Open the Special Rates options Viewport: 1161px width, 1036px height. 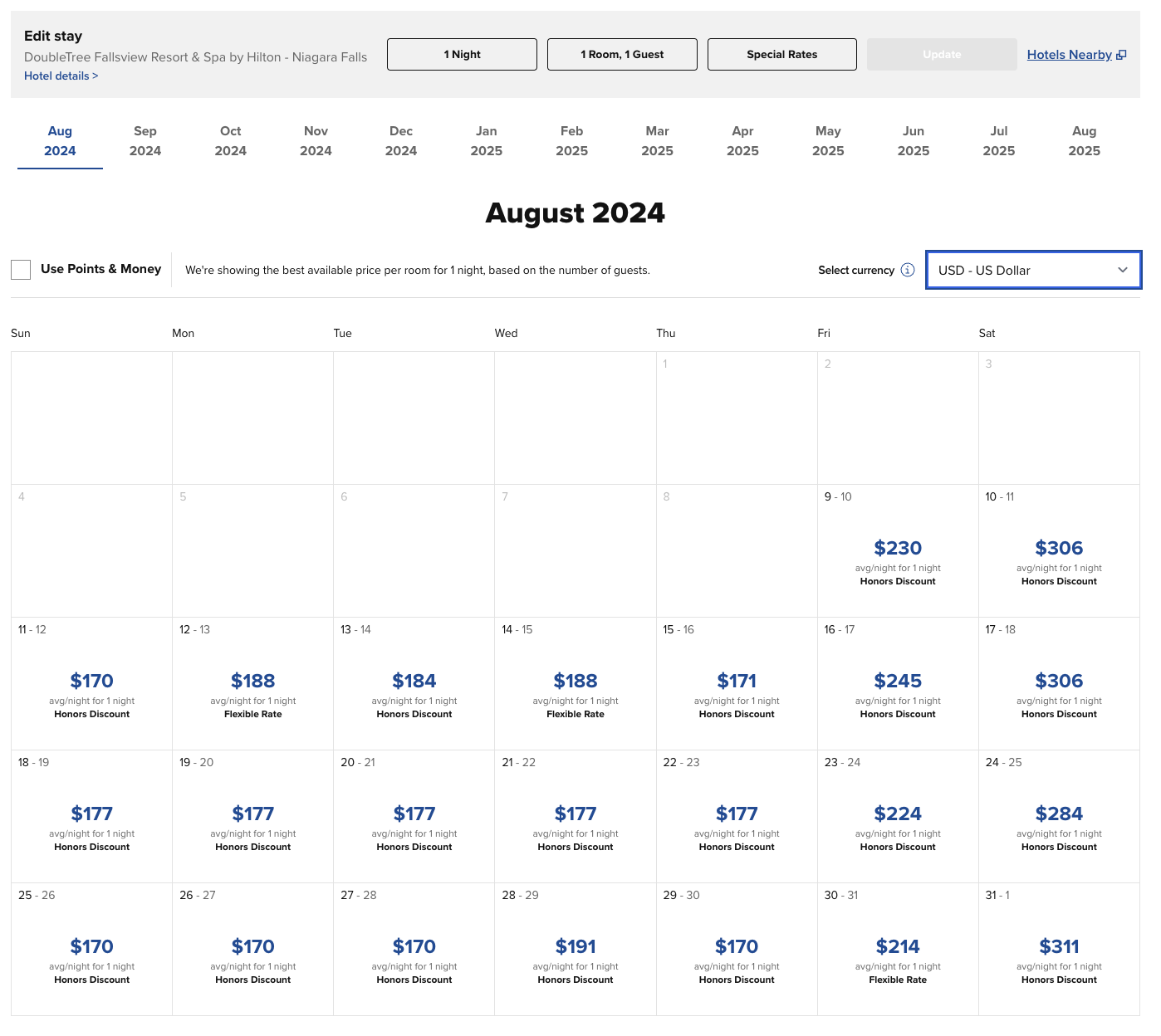click(x=782, y=55)
